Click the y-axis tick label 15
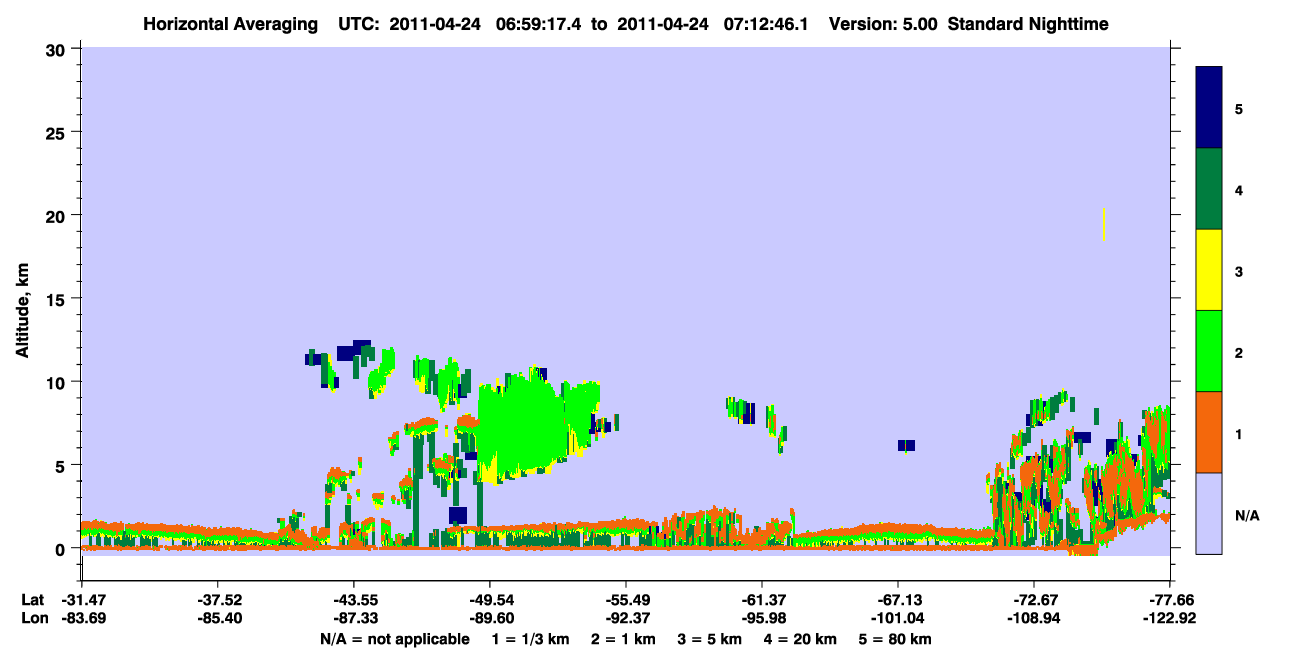 coord(58,299)
